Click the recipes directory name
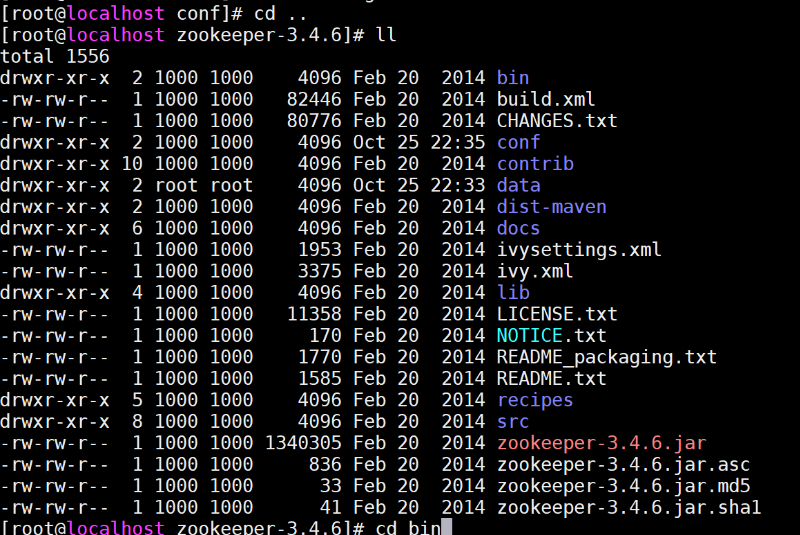The width and height of the screenshot is (800, 535). click(535, 400)
